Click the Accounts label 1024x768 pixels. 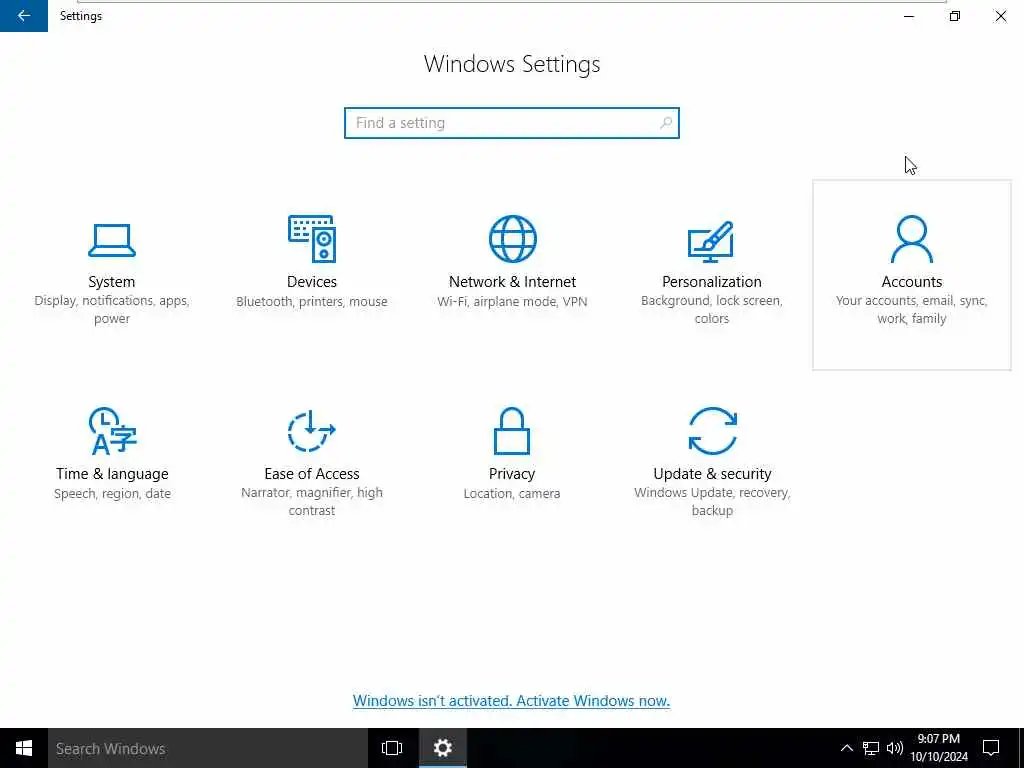[x=912, y=281]
